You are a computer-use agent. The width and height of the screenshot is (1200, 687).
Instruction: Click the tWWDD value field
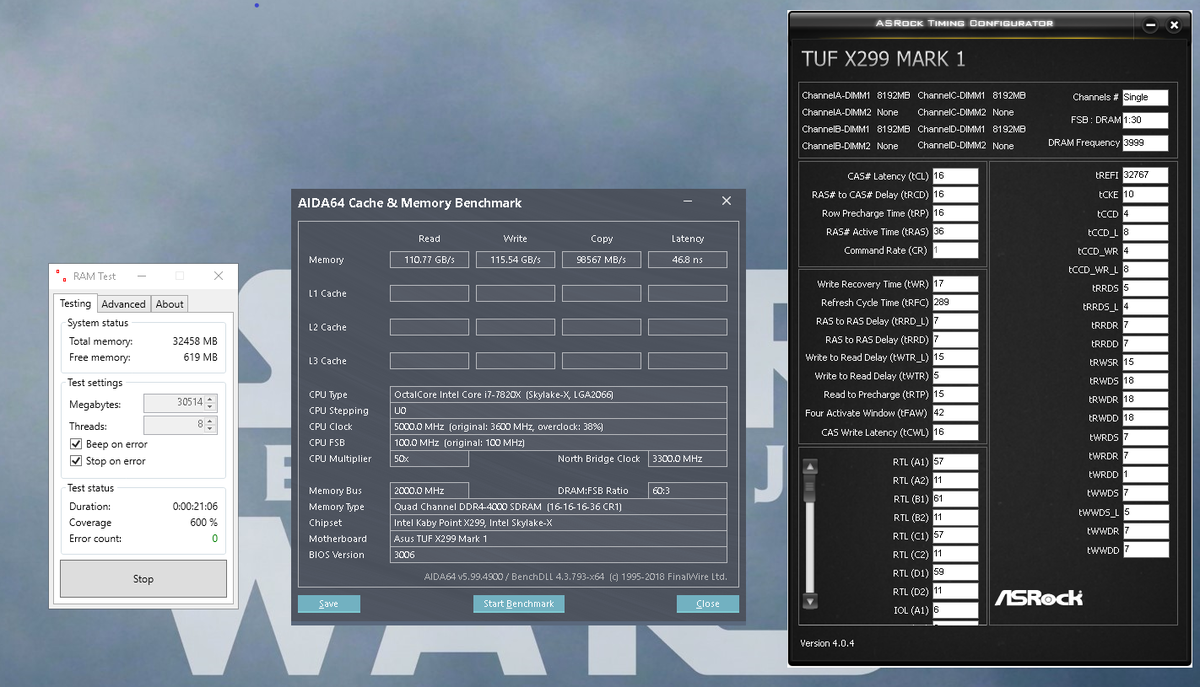(x=1145, y=550)
